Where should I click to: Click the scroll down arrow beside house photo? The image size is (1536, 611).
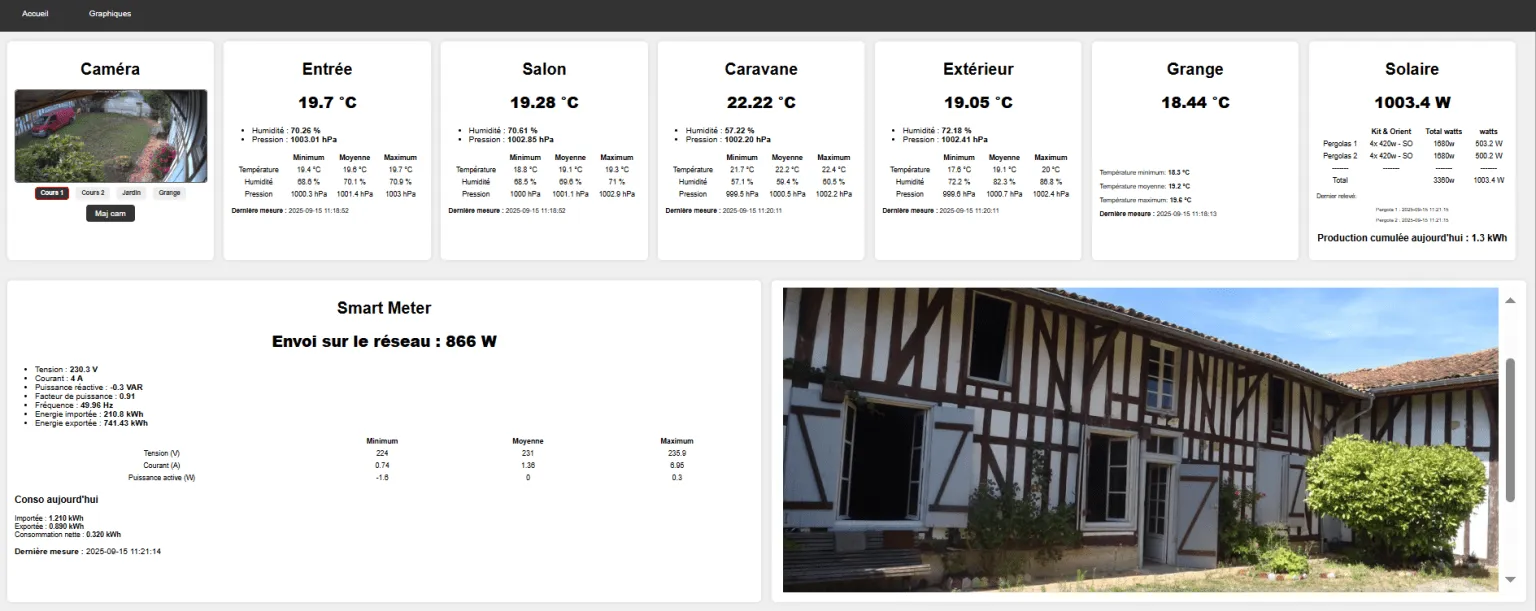click(x=1510, y=581)
